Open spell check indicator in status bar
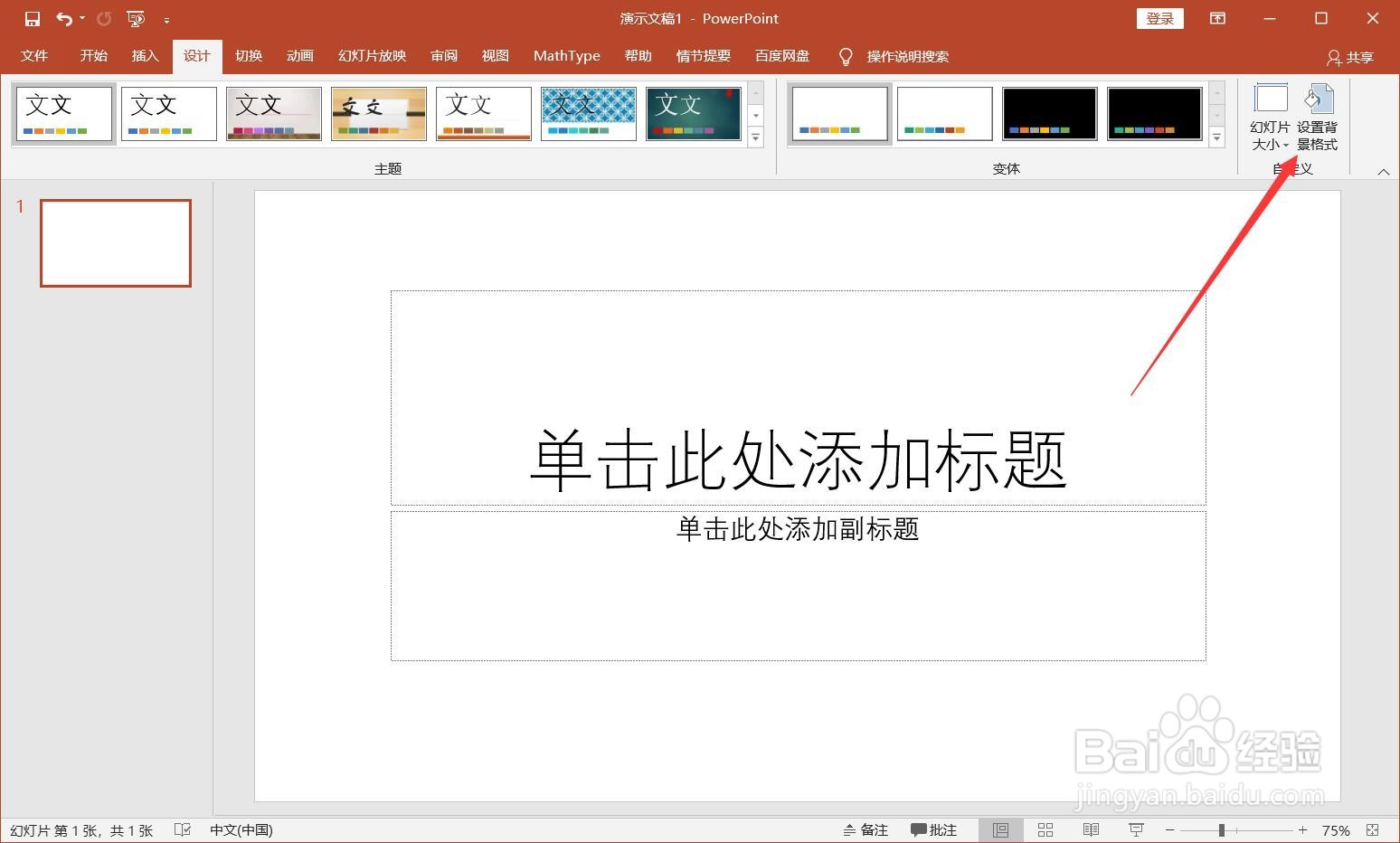Image resolution: width=1400 pixels, height=843 pixels. (182, 829)
